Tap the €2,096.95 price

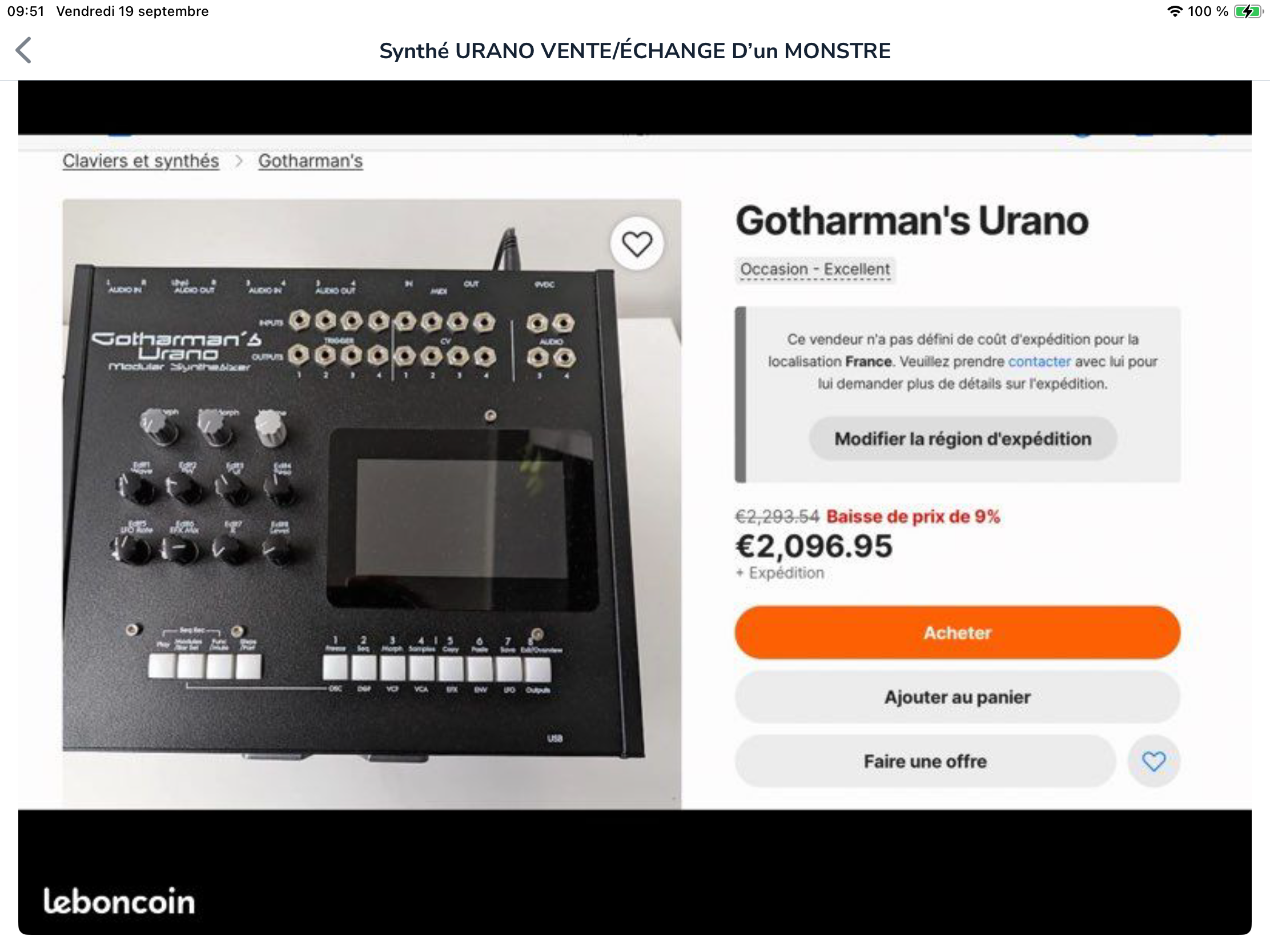click(x=814, y=546)
